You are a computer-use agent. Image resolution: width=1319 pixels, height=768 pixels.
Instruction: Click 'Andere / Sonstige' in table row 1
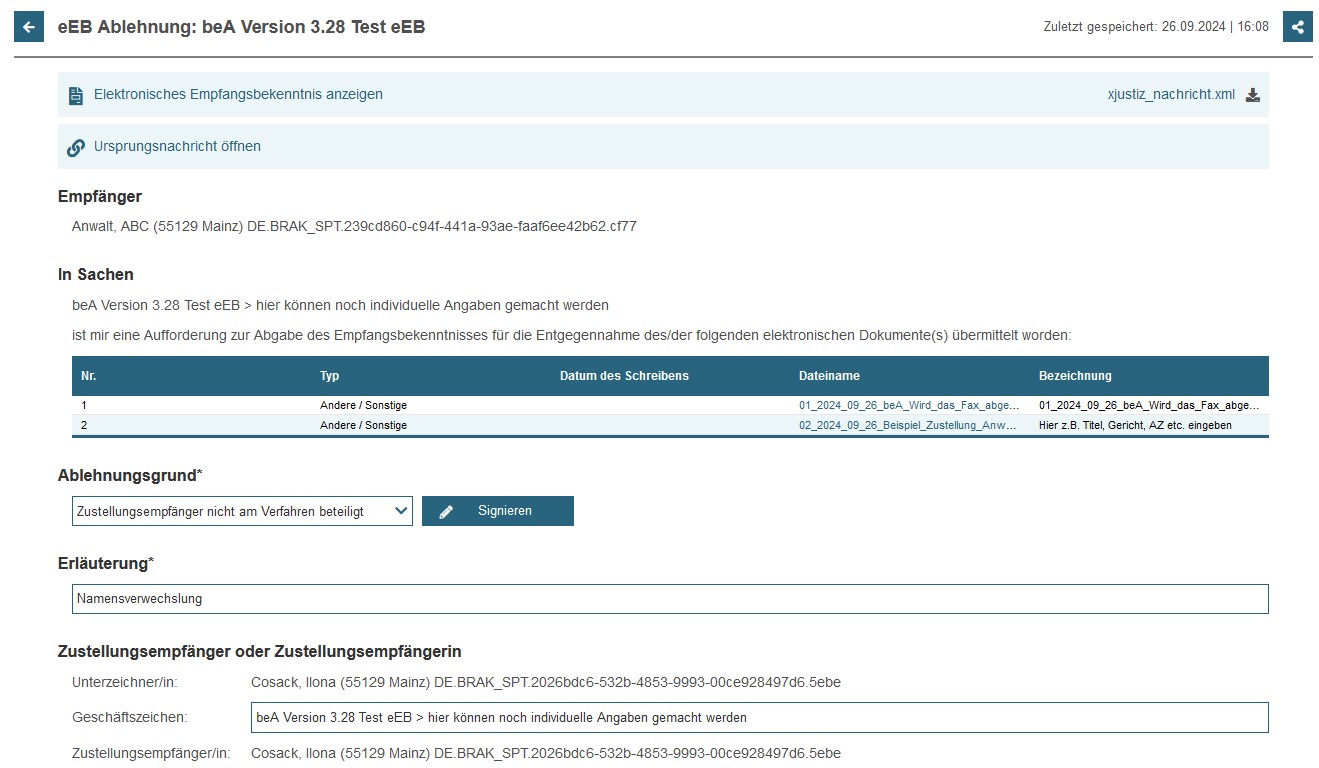363,405
